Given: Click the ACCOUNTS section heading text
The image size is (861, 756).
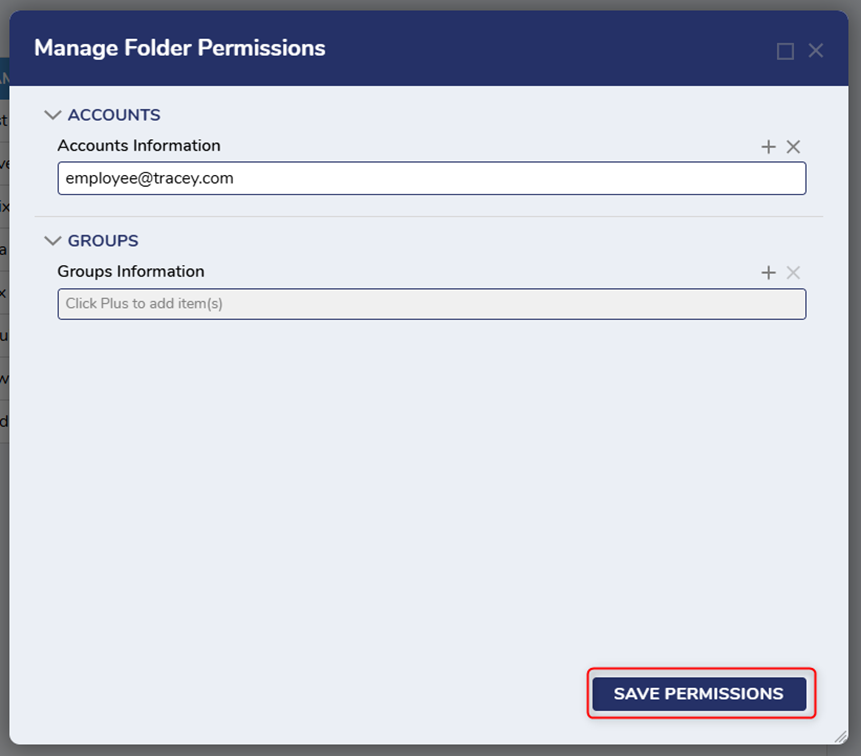Looking at the screenshot, I should [x=114, y=116].
